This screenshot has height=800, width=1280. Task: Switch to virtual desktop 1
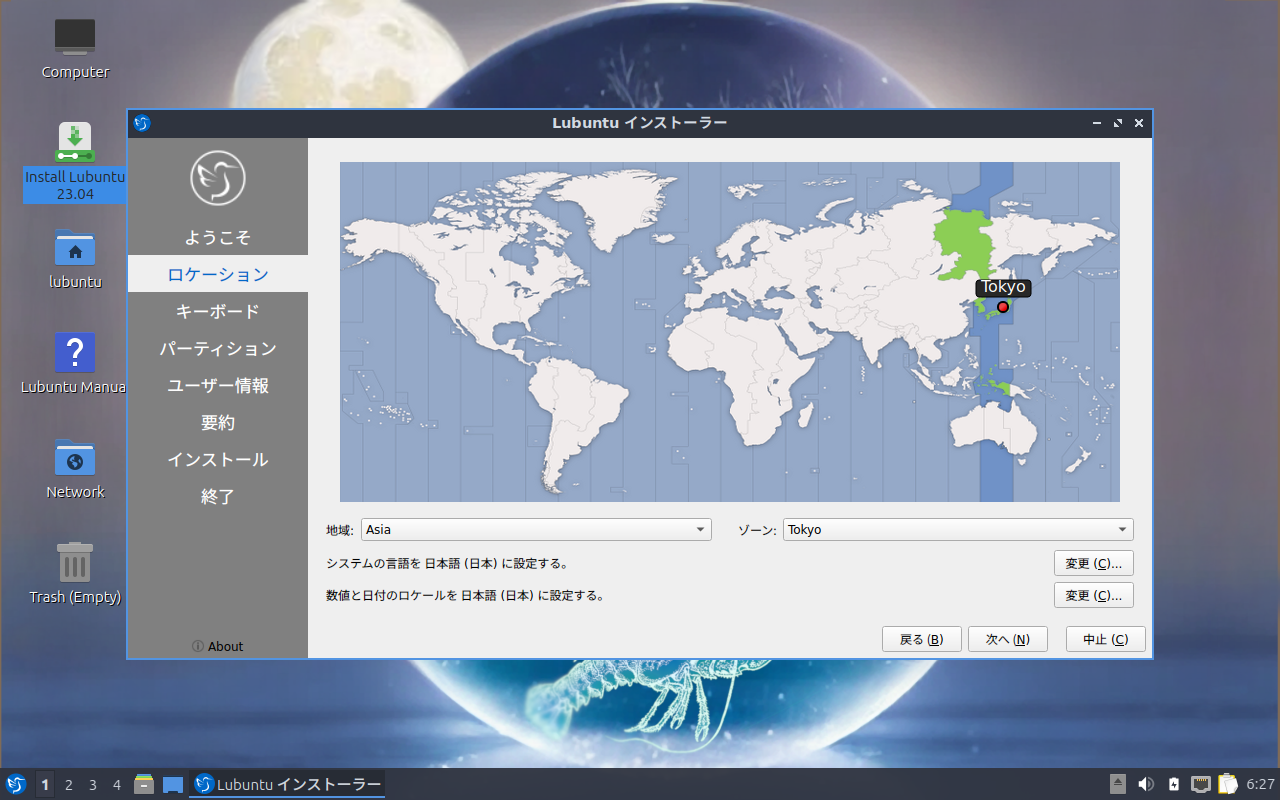pos(45,785)
